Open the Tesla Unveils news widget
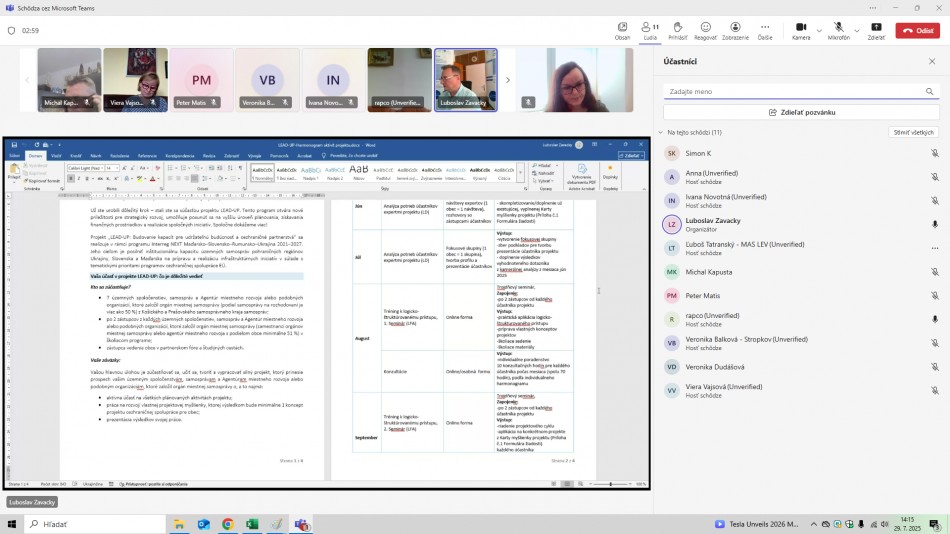Screen dimensions: 950x534 pyautogui.click(x=757, y=524)
